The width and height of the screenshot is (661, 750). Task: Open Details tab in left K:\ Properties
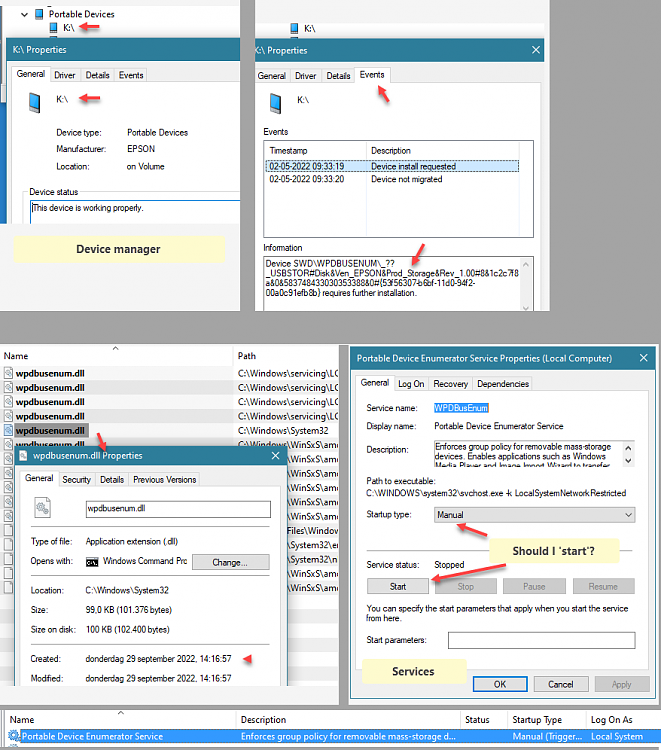point(98,75)
